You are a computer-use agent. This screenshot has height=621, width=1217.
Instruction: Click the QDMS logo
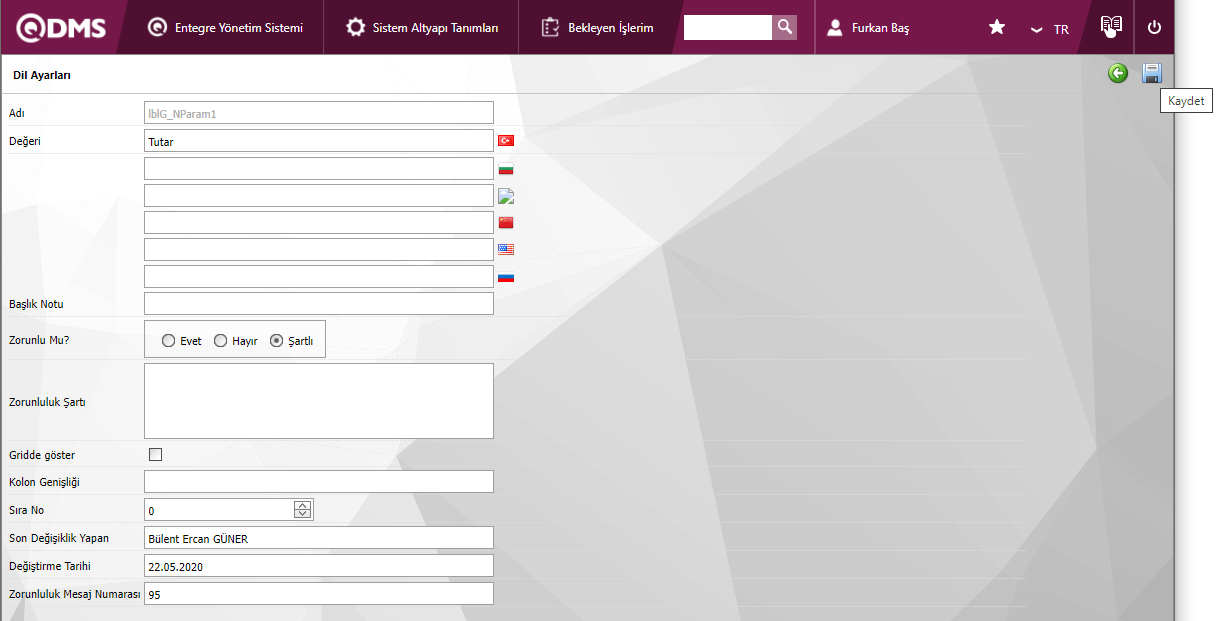coord(61,28)
